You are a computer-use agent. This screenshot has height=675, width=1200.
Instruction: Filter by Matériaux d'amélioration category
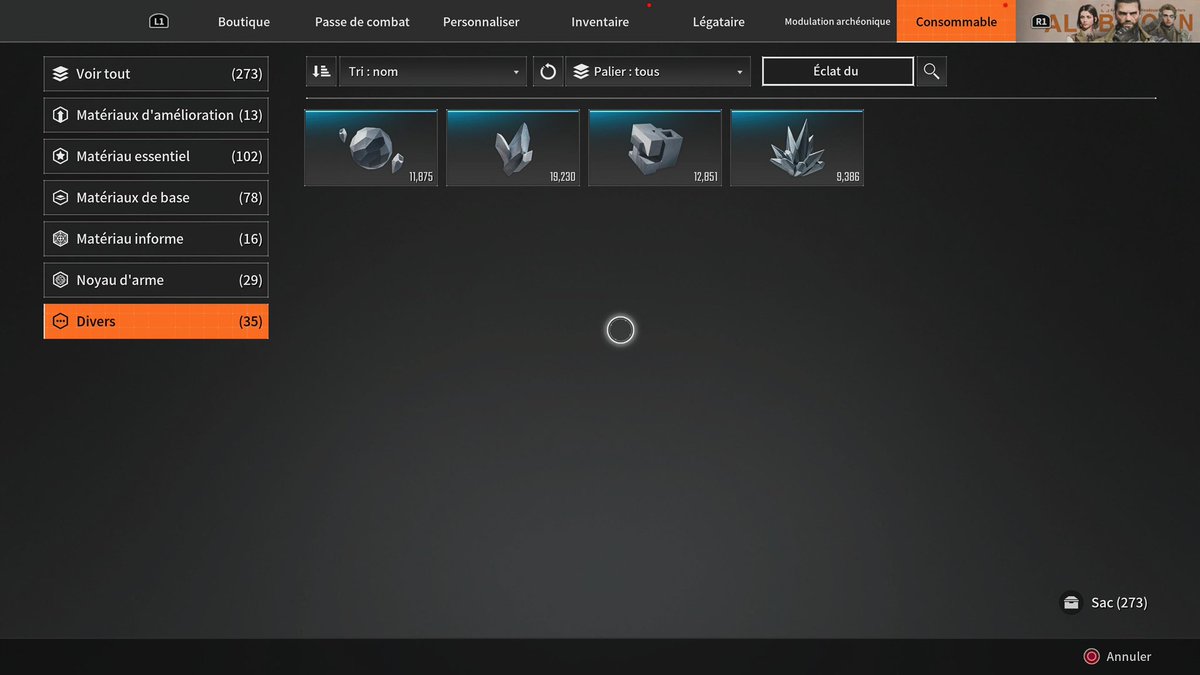[x=156, y=115]
